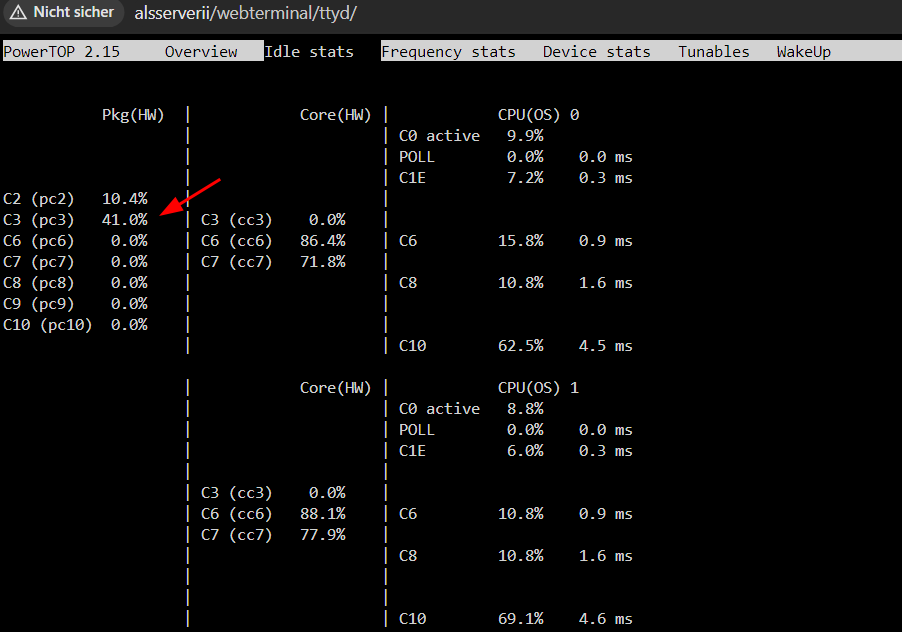Select the C2 (pc2) row label
Viewport: 902px width, 632px height.
39,199
